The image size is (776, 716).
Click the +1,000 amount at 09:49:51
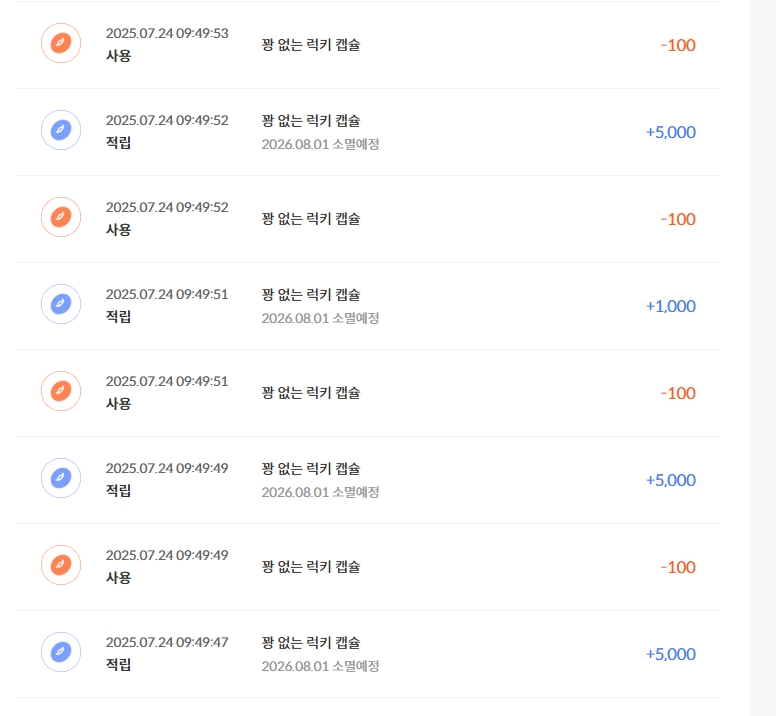[671, 306]
